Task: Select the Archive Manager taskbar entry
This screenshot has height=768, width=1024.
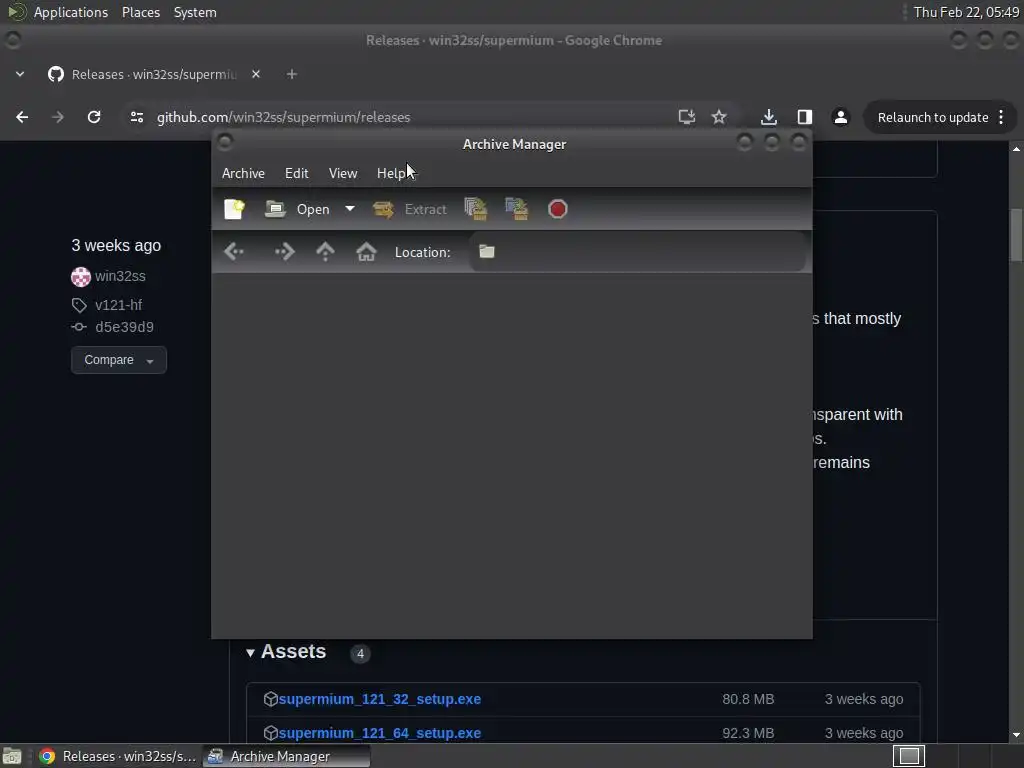Action: click(286, 756)
